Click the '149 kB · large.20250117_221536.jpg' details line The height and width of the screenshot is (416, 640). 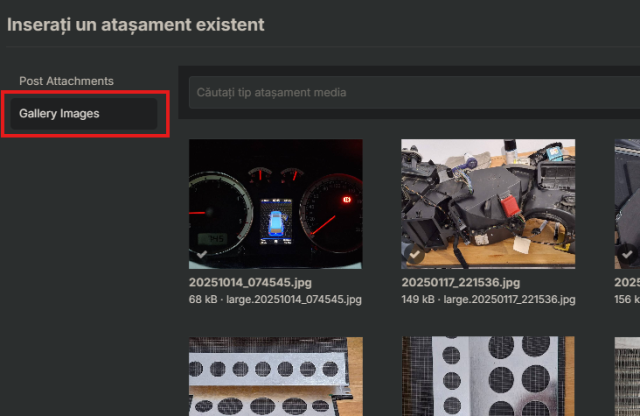point(487,299)
